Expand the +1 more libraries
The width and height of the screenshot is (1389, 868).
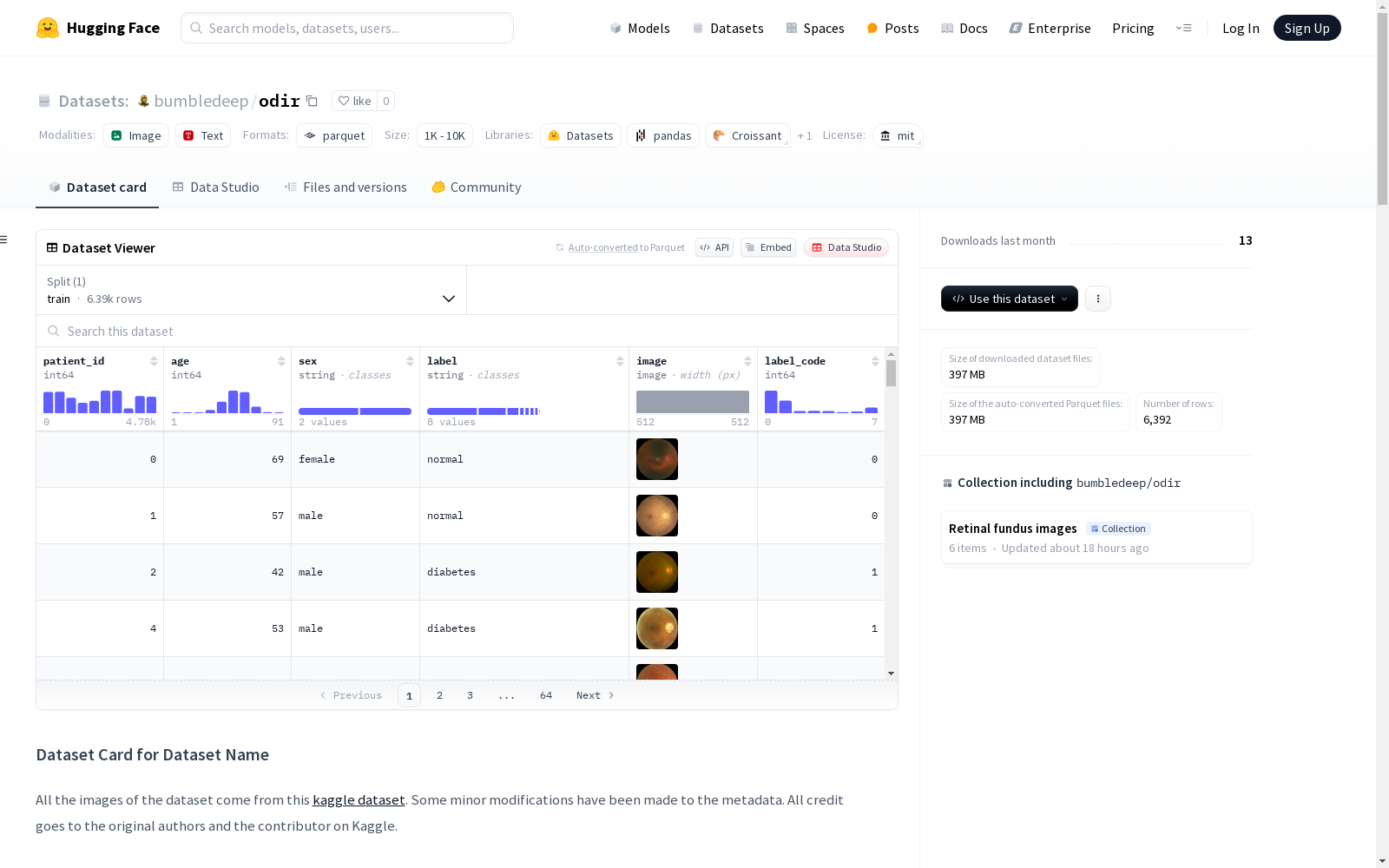tap(805, 135)
